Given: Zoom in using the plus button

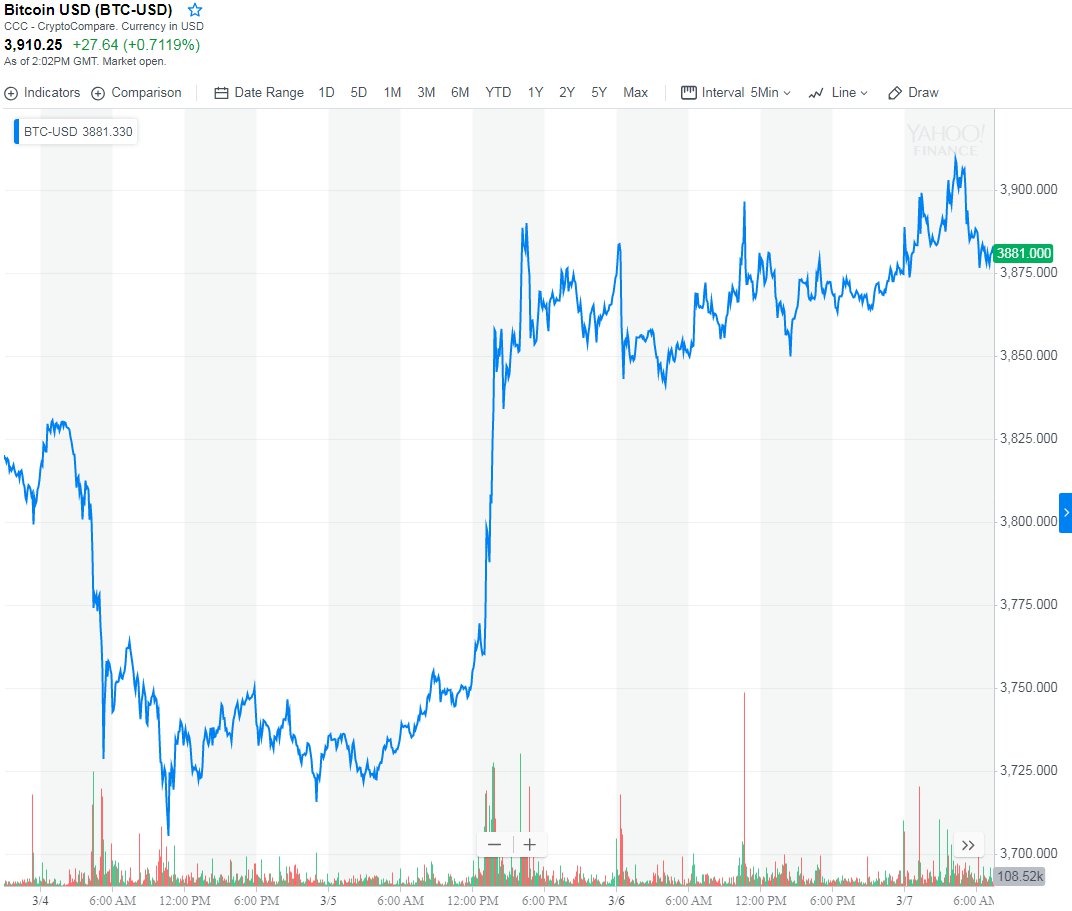Looking at the screenshot, I should 530,845.
